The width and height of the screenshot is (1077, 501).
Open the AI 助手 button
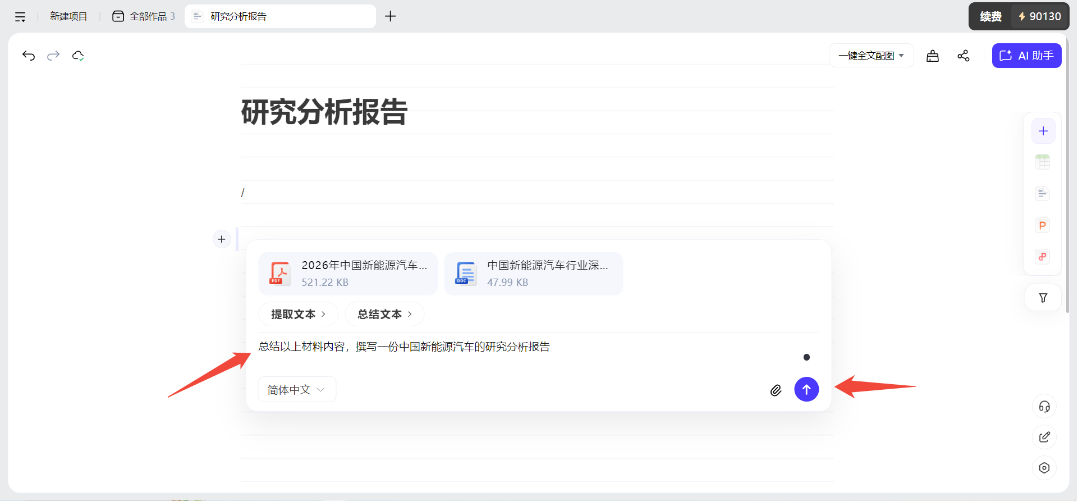1026,56
